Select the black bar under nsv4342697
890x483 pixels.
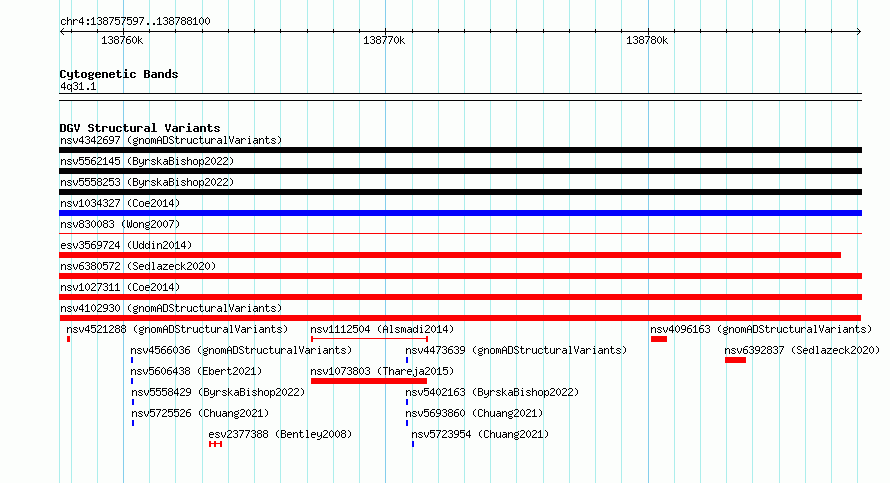pos(460,150)
